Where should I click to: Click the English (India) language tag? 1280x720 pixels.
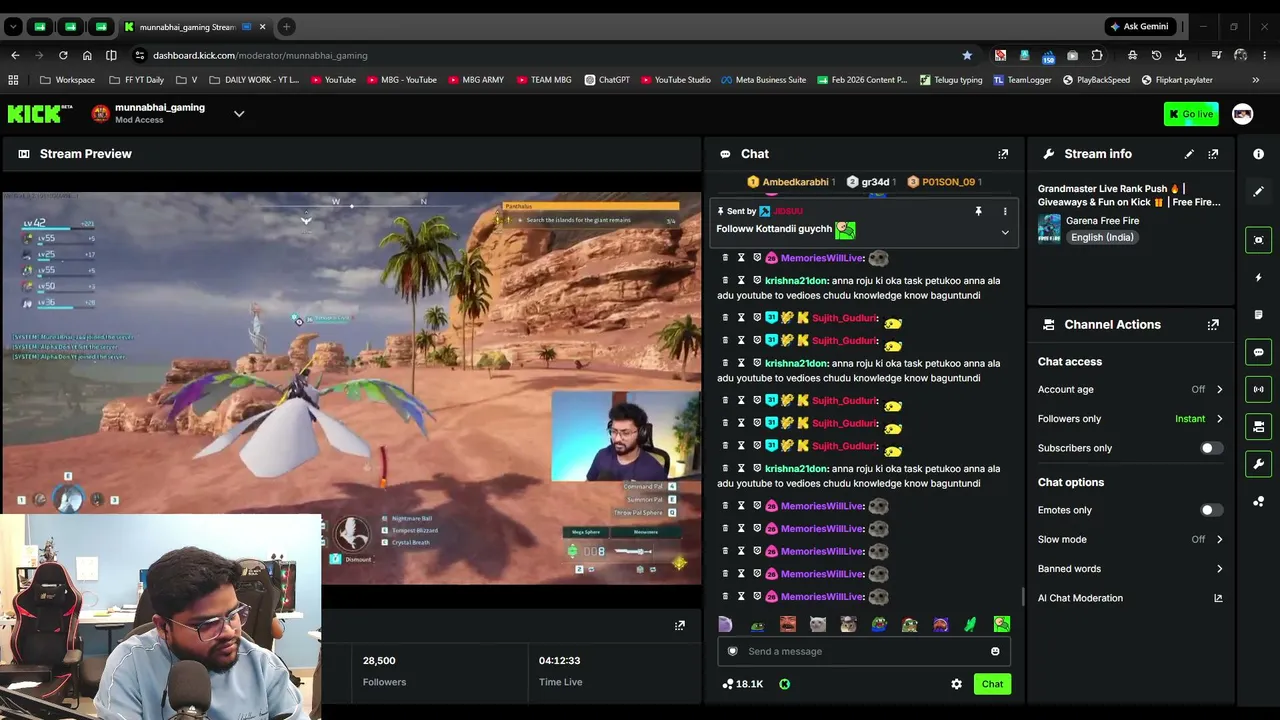pyautogui.click(x=1101, y=237)
